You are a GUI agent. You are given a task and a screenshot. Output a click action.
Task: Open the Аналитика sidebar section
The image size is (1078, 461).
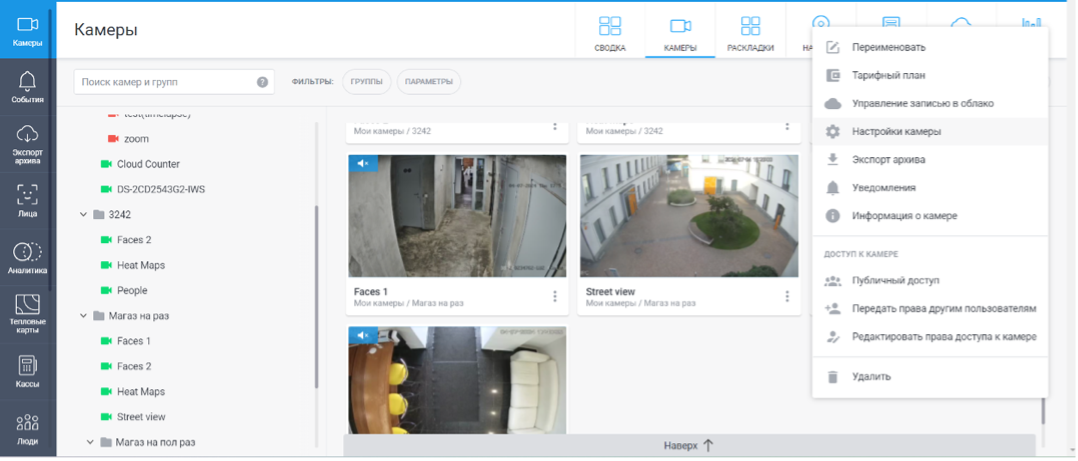coord(27,257)
